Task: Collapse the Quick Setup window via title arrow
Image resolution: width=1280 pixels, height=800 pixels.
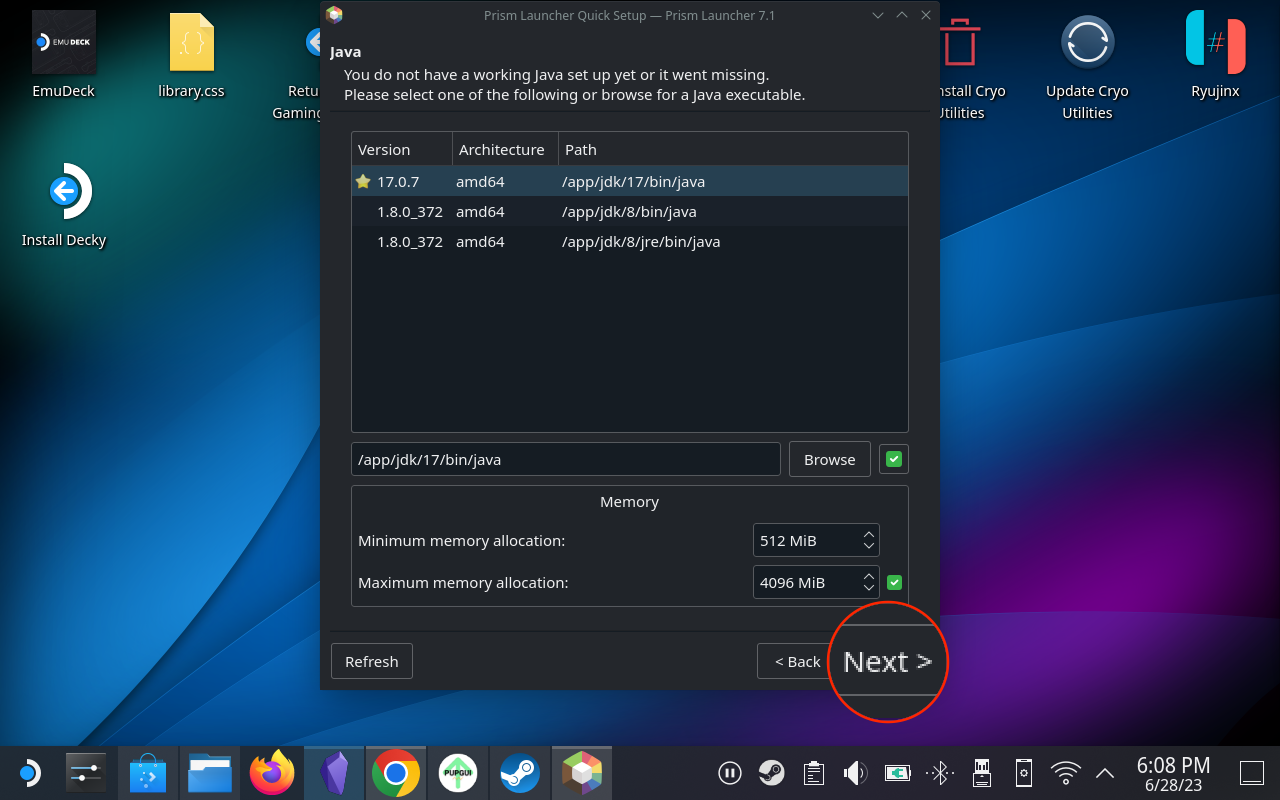Action: (x=877, y=15)
